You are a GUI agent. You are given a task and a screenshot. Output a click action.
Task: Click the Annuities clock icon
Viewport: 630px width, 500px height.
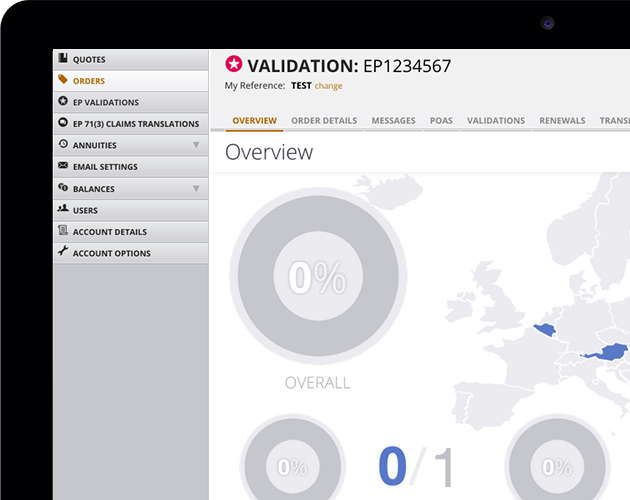pos(64,145)
